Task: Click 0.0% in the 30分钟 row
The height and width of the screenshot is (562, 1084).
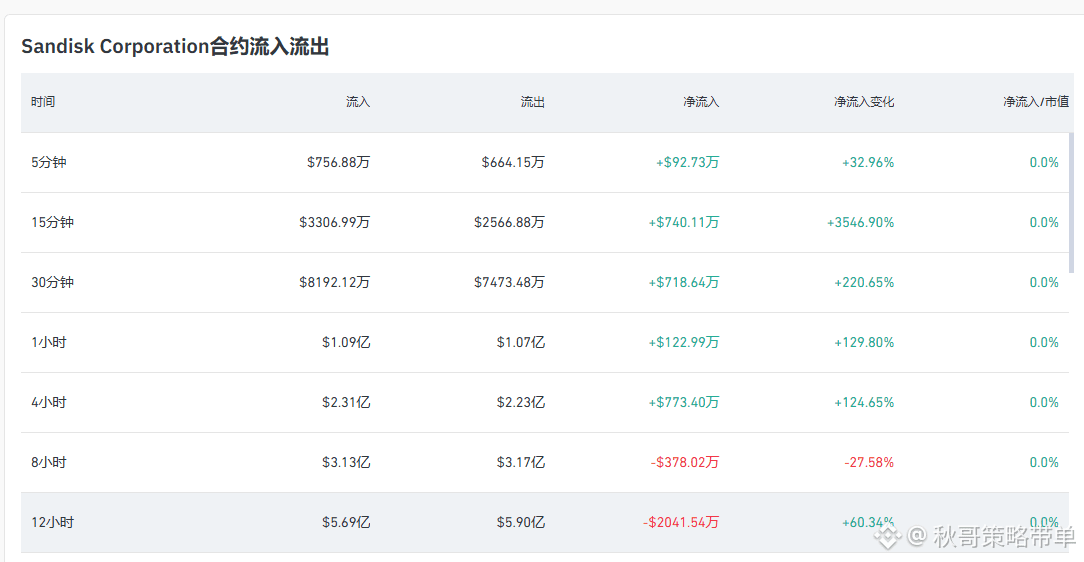Action: pyautogui.click(x=1044, y=283)
